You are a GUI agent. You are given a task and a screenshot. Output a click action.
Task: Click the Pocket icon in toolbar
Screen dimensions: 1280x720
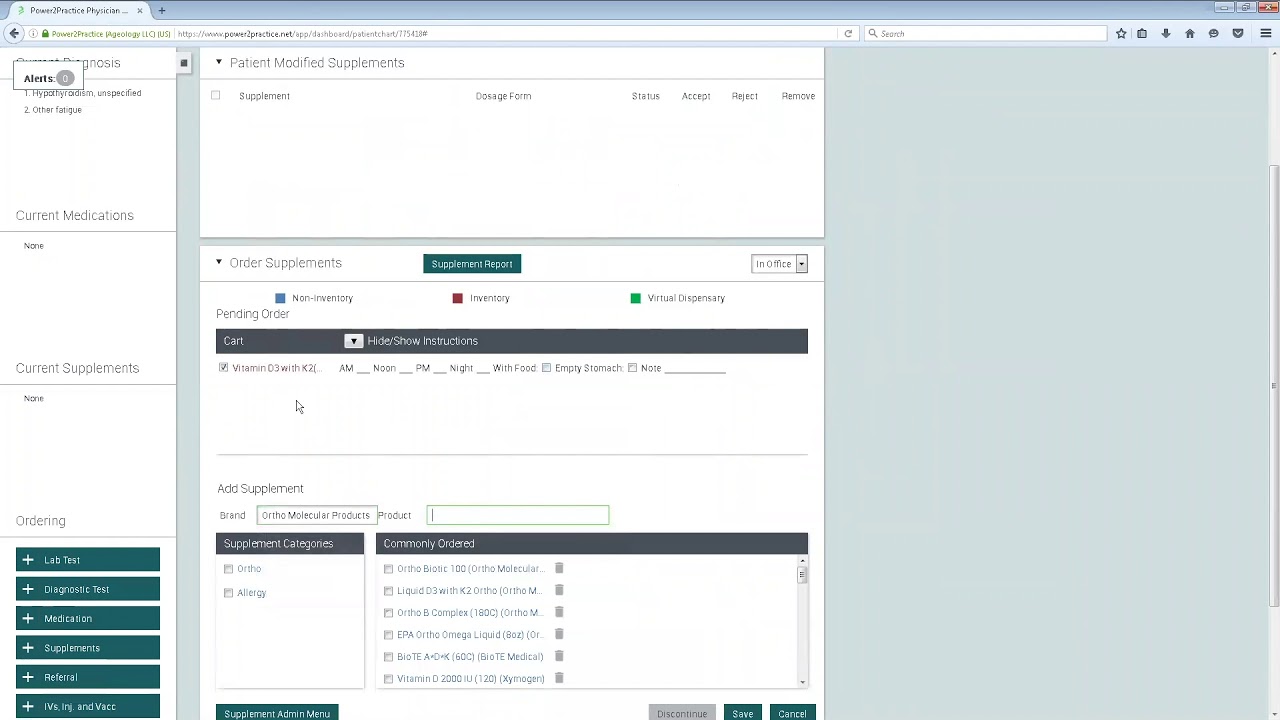[x=1238, y=34]
